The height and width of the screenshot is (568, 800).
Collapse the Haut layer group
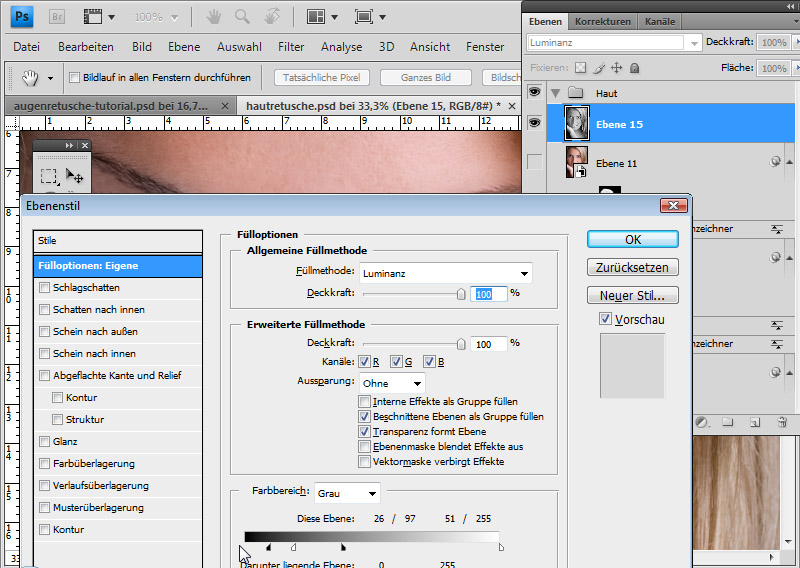point(556,93)
